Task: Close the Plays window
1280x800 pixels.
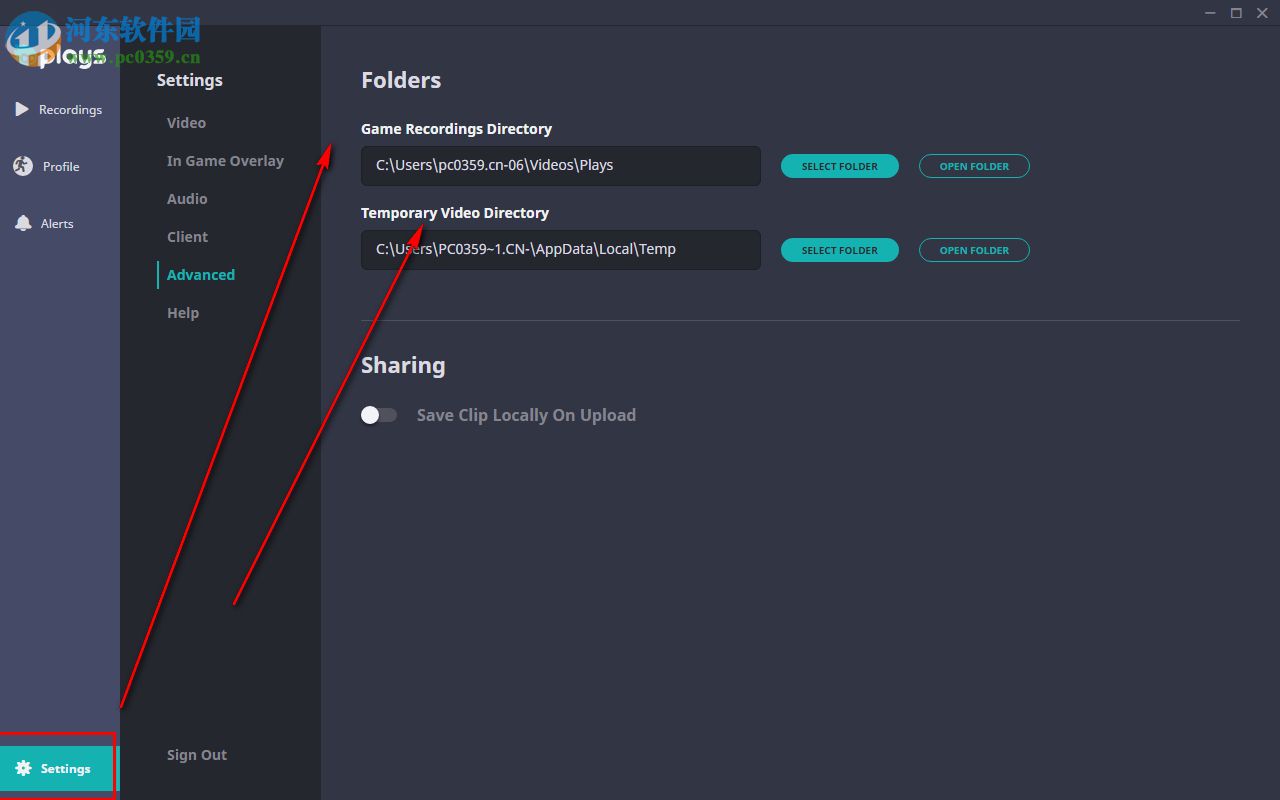Action: 1261,13
